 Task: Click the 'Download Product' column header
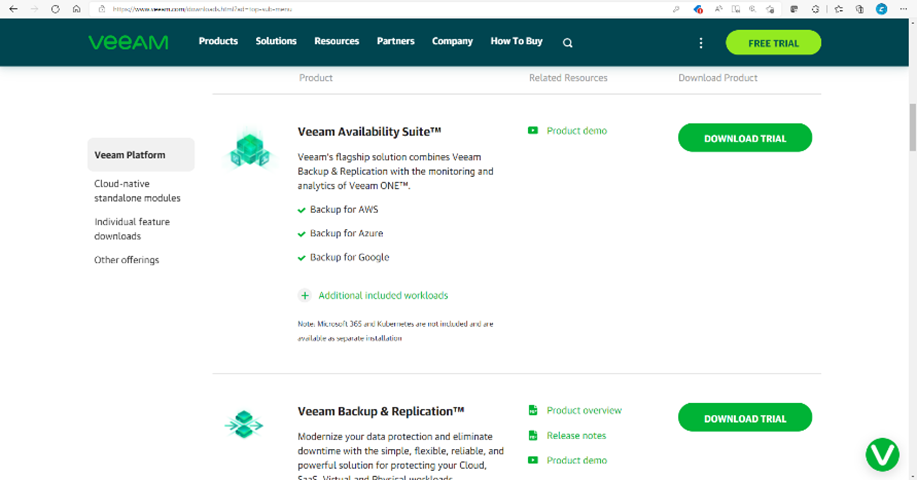coord(718,78)
